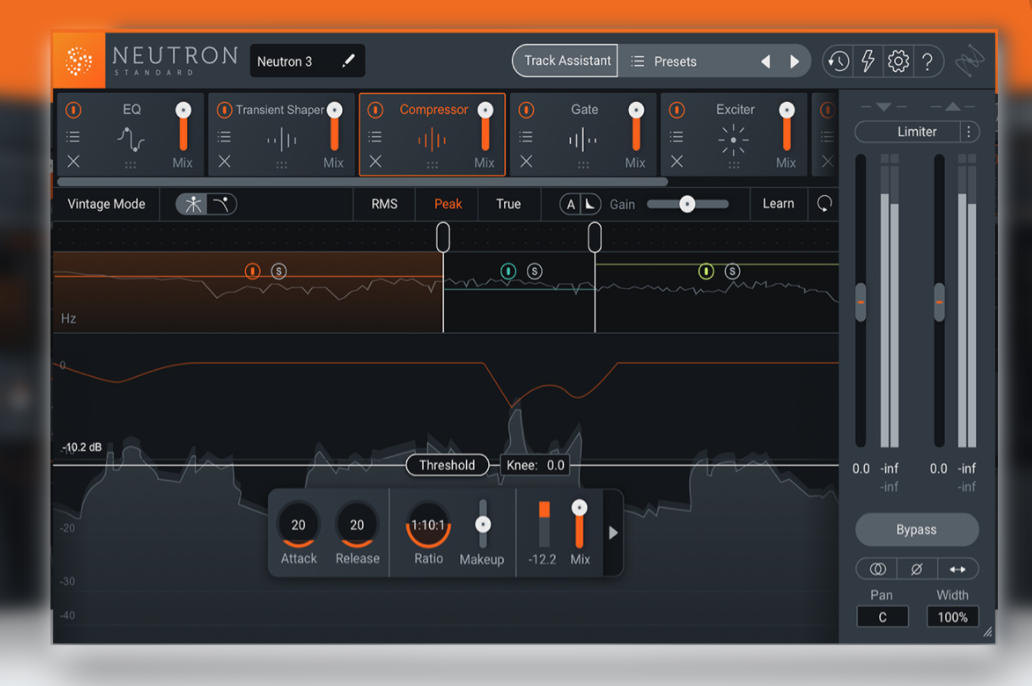Click the Makeup slider handle
The width and height of the screenshot is (1032, 686).
[x=483, y=525]
